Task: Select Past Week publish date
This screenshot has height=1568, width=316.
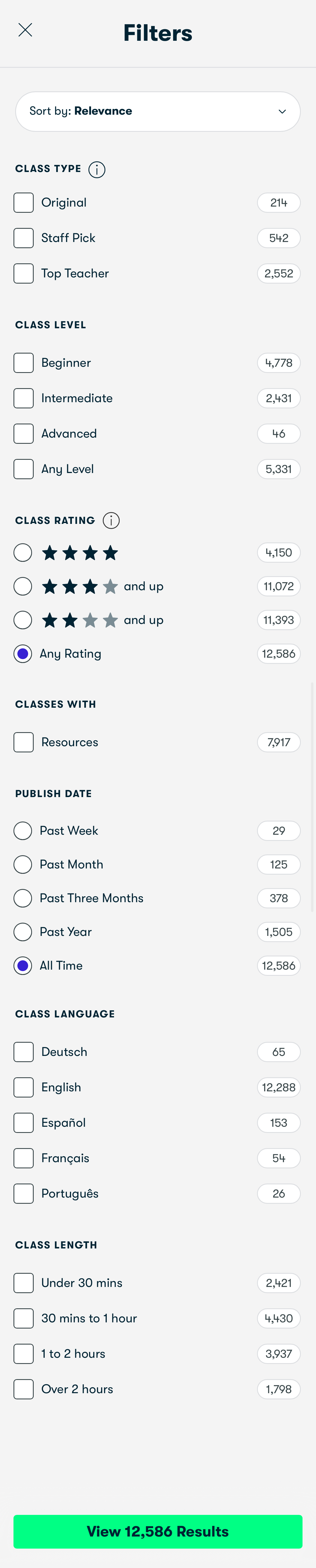Action: (22, 830)
